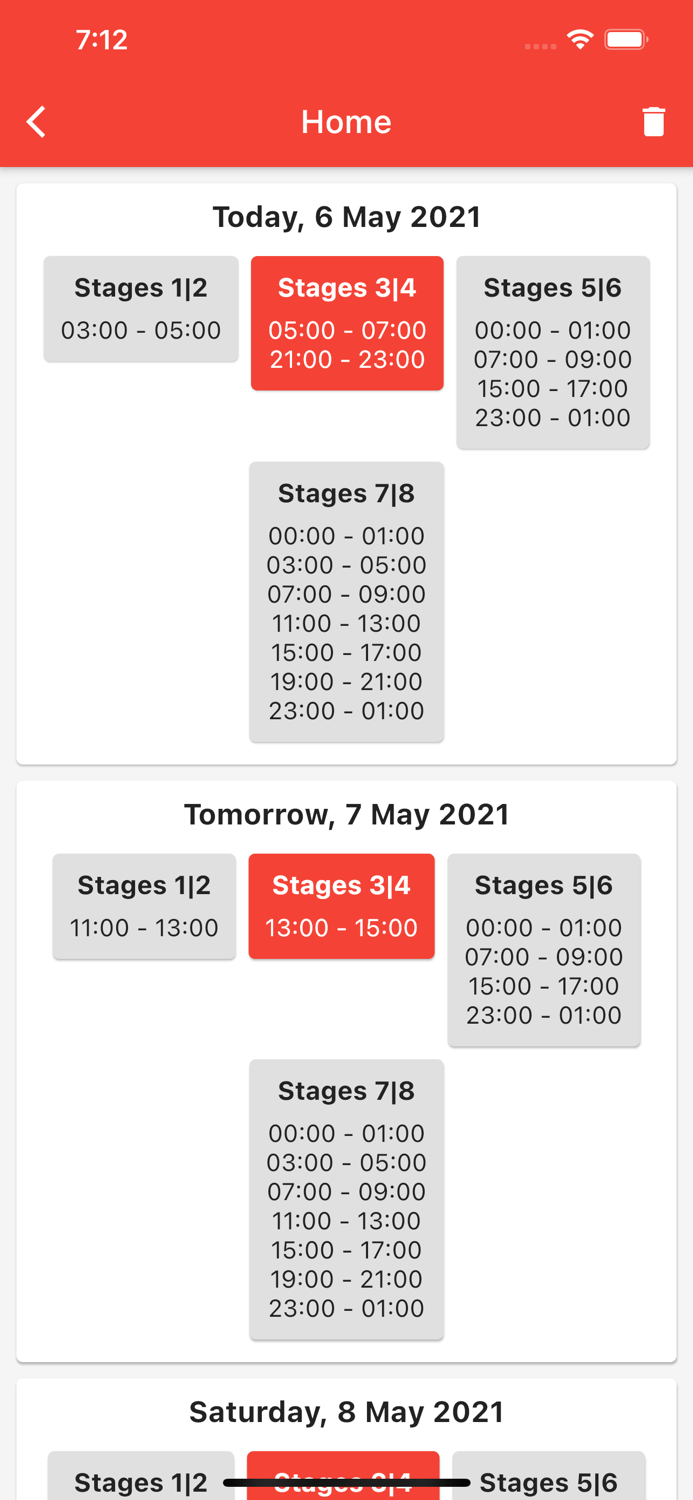
Task: Select the Stages 7|8 card for today
Action: (x=347, y=600)
